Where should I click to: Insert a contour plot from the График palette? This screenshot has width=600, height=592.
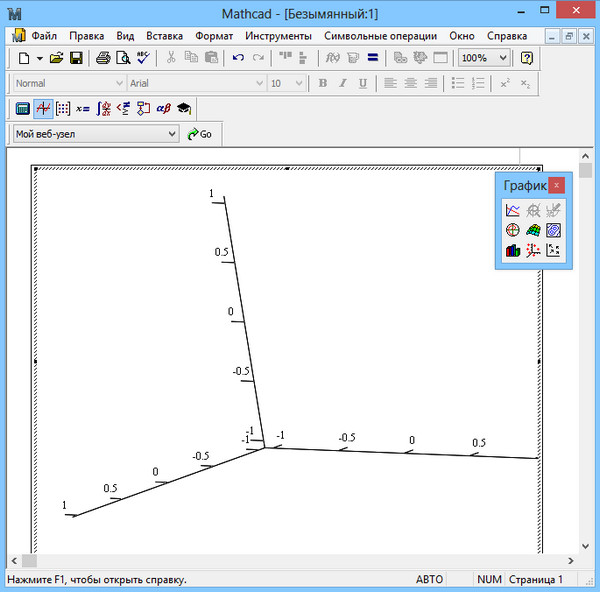point(553,230)
